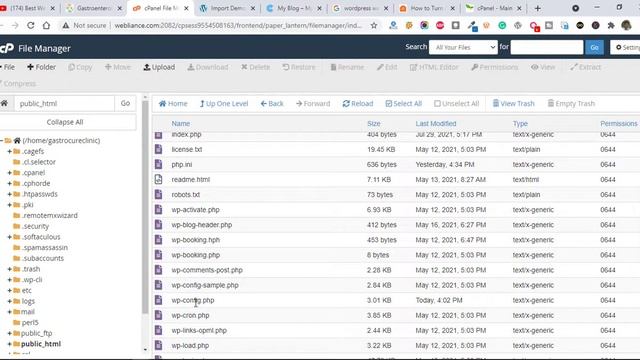This screenshot has height=360, width=640.
Task: Click Collapse All in folder tree
Action: (65, 122)
